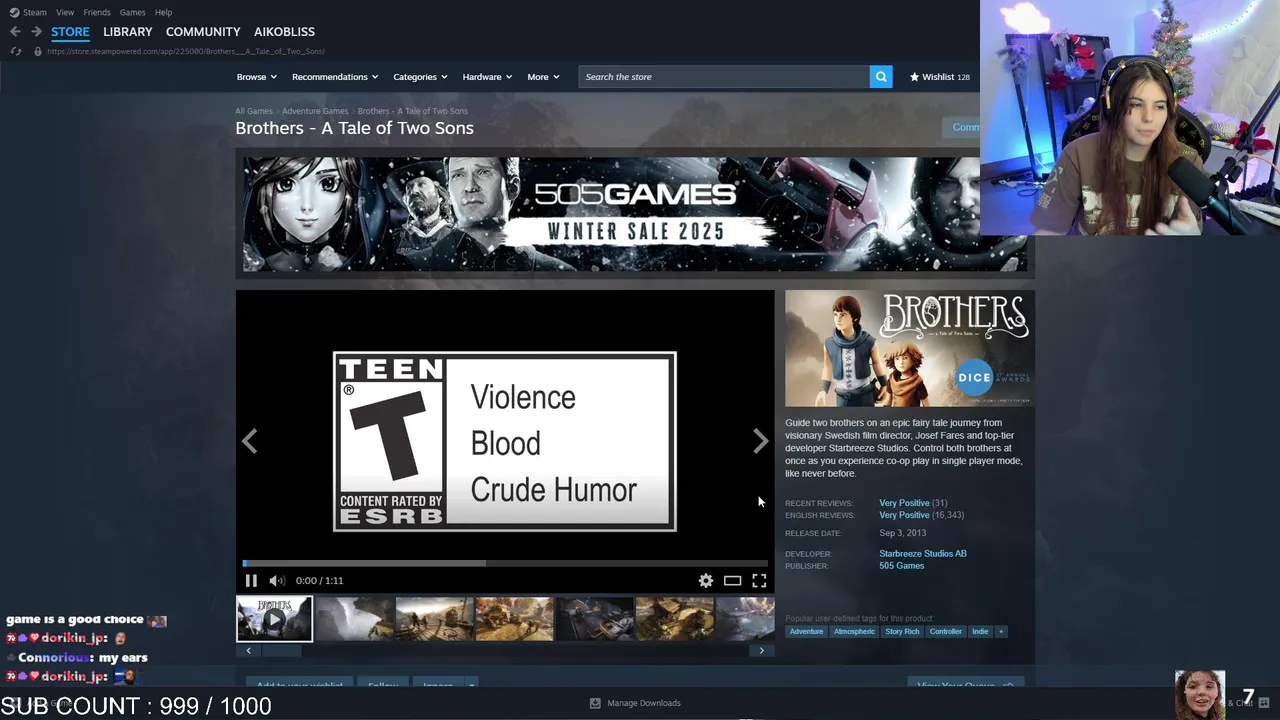
Task: Open the AIKOBLISS profile tab
Action: click(284, 32)
